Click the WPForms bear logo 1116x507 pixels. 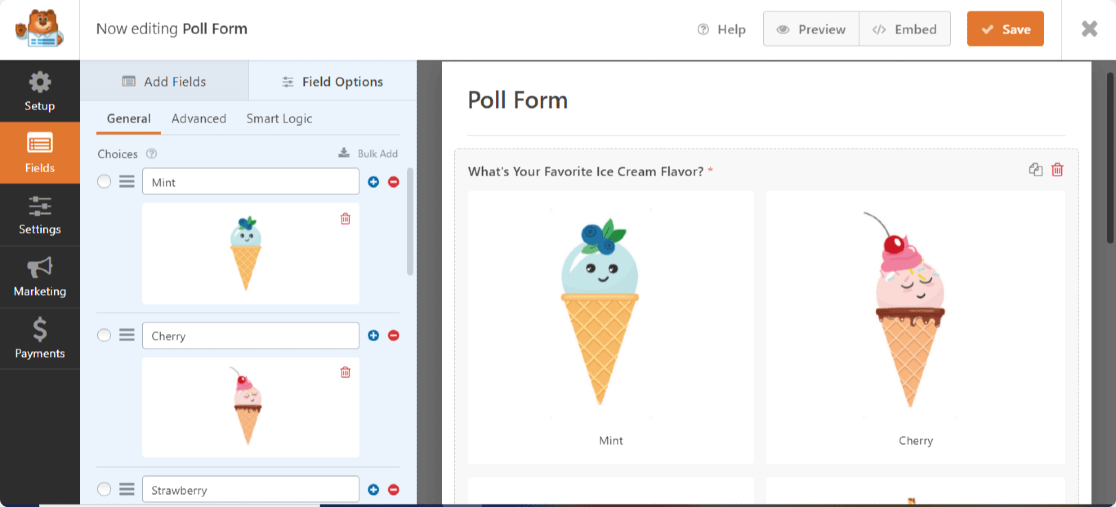39,29
